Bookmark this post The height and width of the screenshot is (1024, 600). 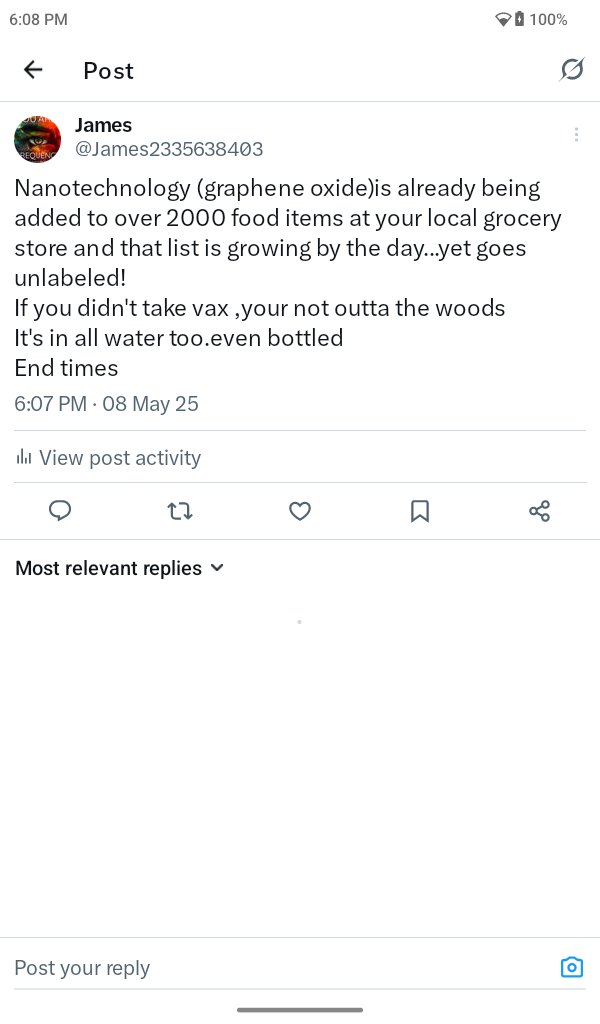coord(420,511)
